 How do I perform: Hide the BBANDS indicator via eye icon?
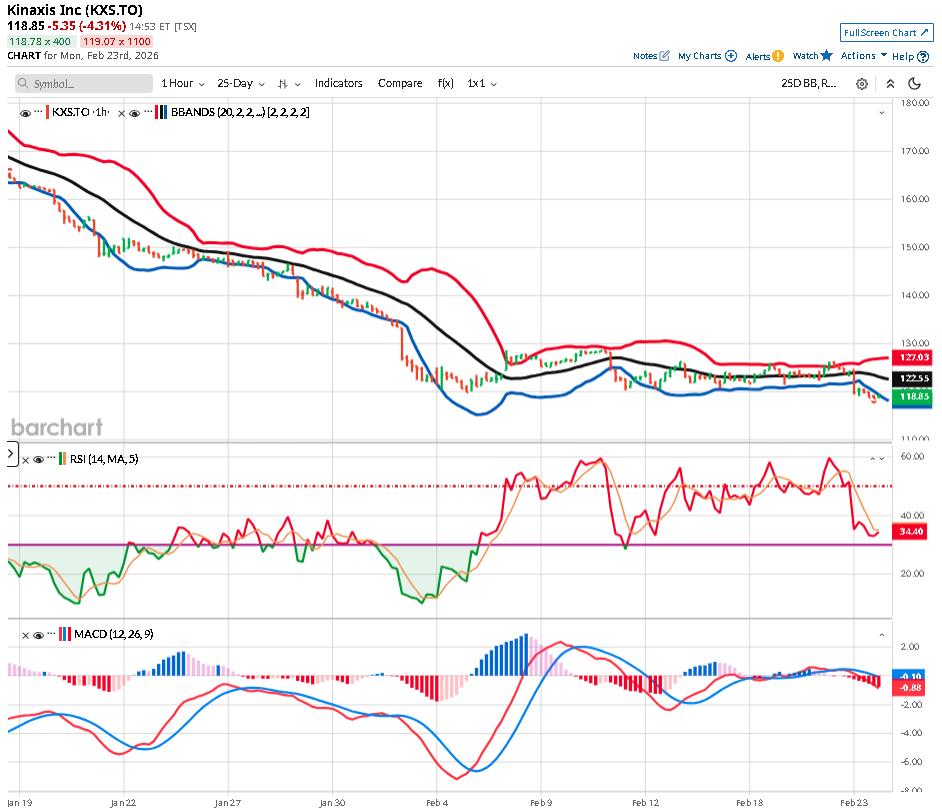[134, 113]
